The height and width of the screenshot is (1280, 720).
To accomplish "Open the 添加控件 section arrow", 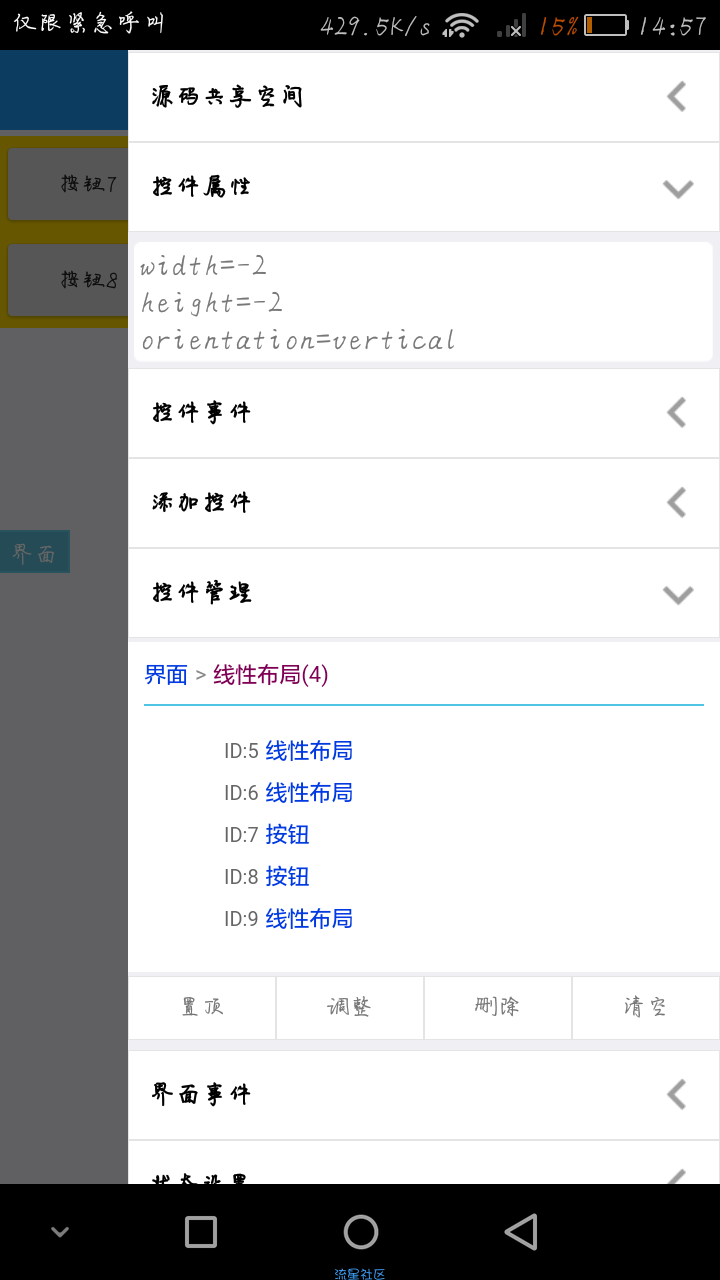I will pos(677,502).
